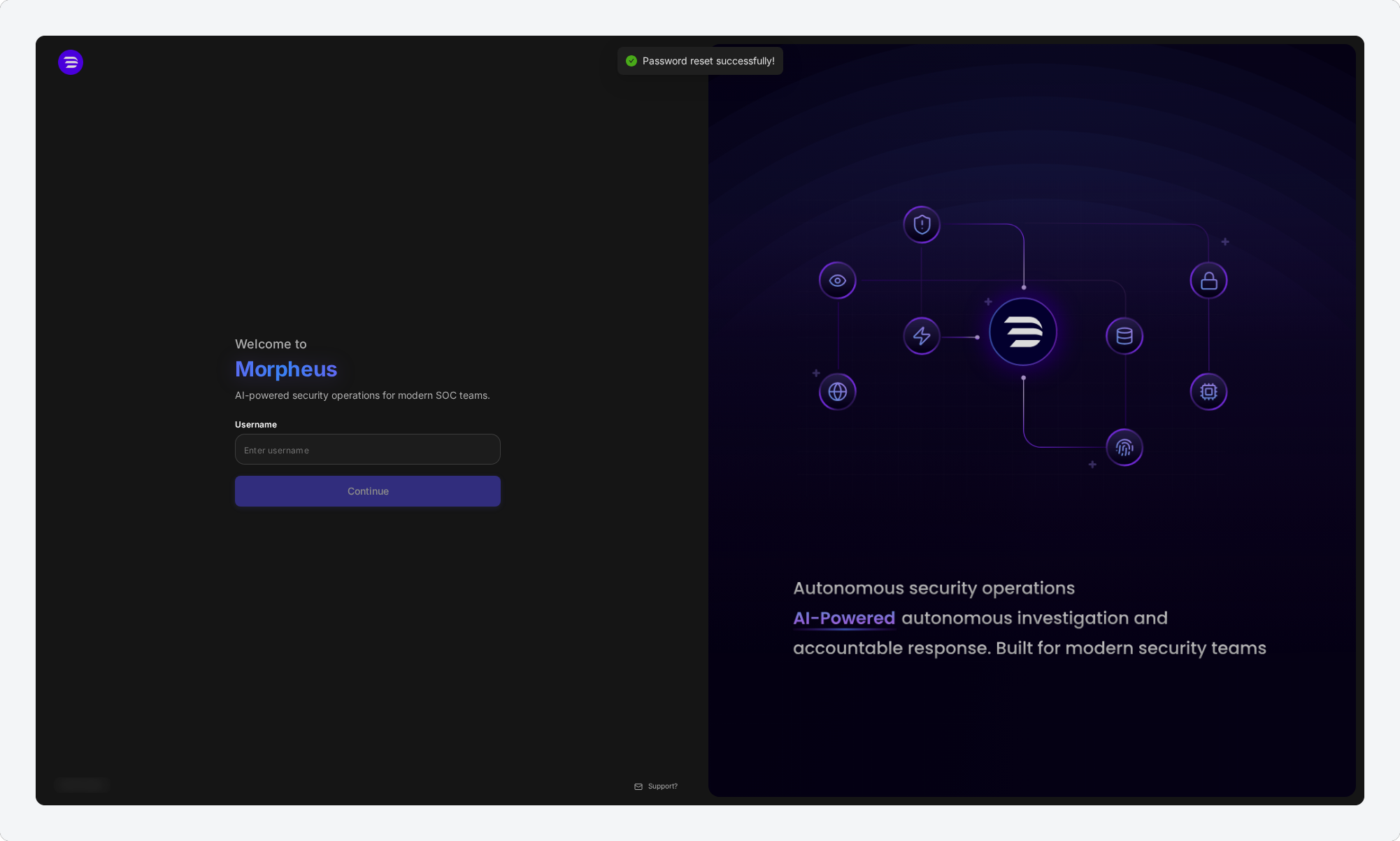Click the Autonomous security operations headline
The width and height of the screenshot is (1400, 841).
(934, 588)
